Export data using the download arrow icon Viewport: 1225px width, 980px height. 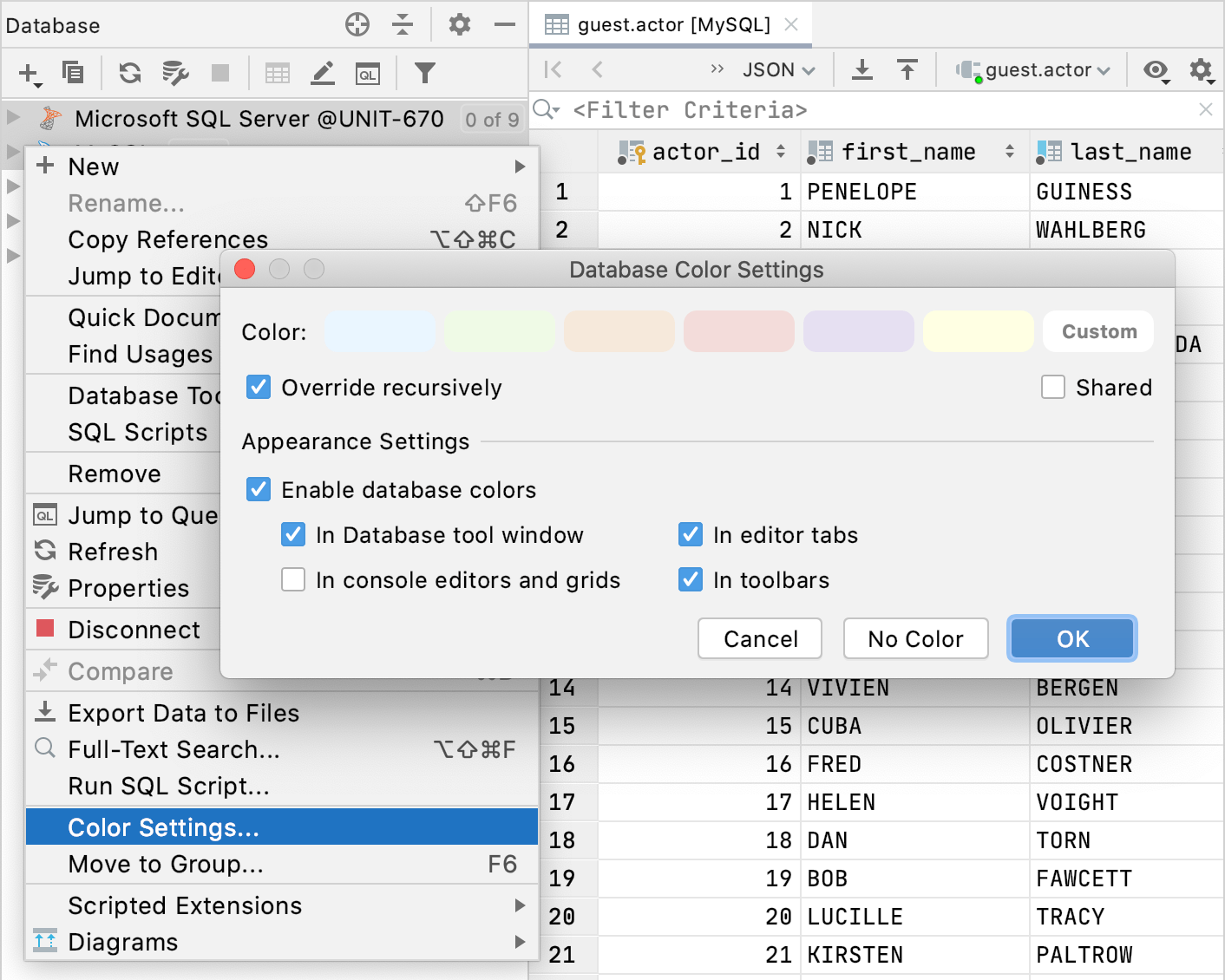coord(861,69)
